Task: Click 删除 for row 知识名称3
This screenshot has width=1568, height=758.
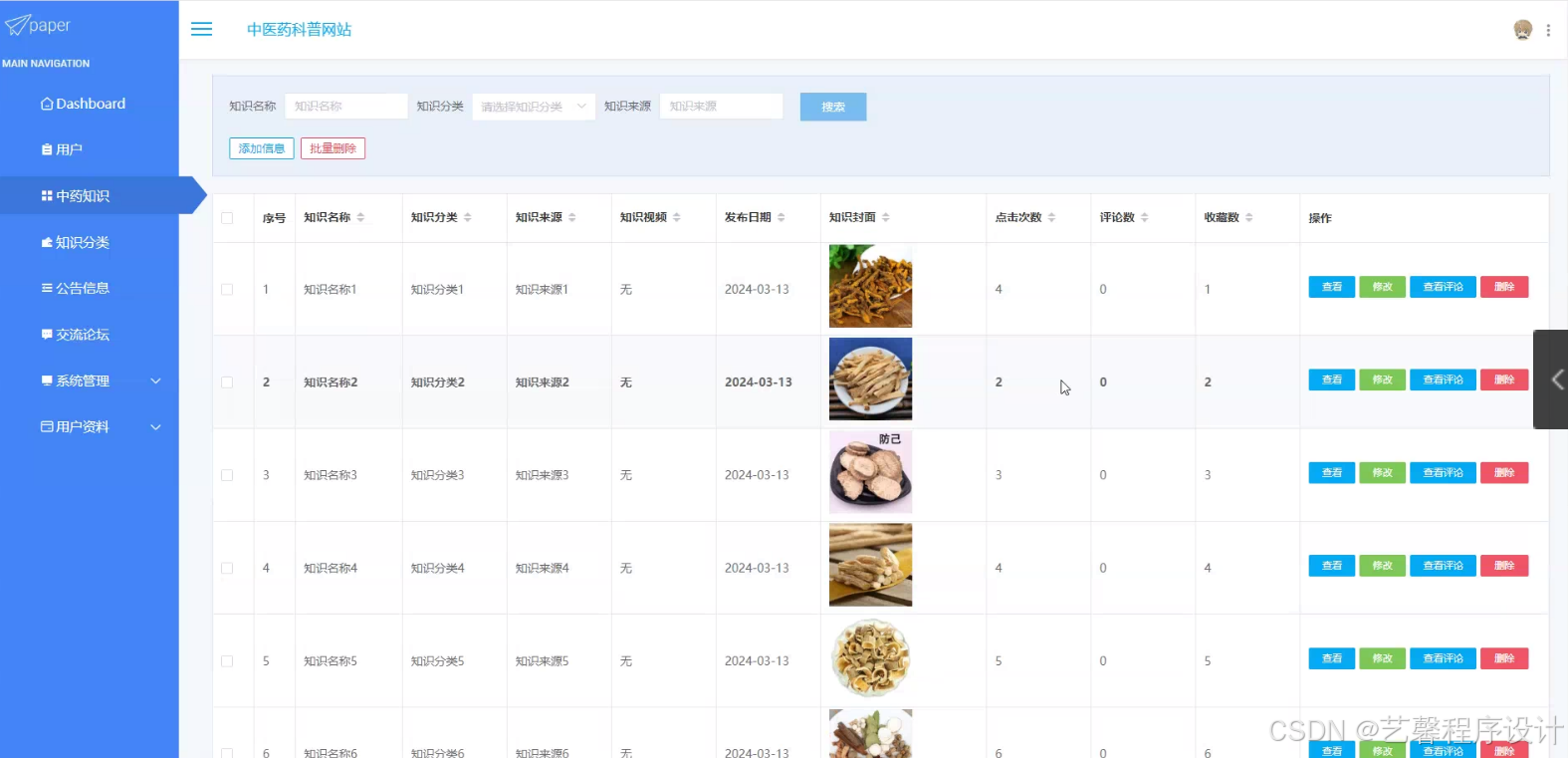Action: click(1503, 472)
